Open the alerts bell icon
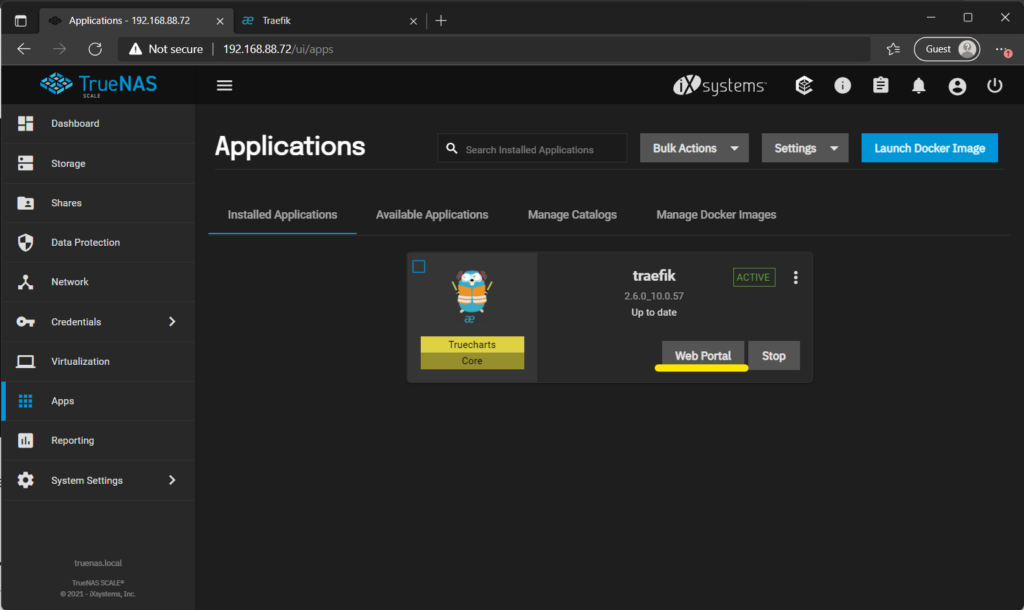 pos(919,86)
